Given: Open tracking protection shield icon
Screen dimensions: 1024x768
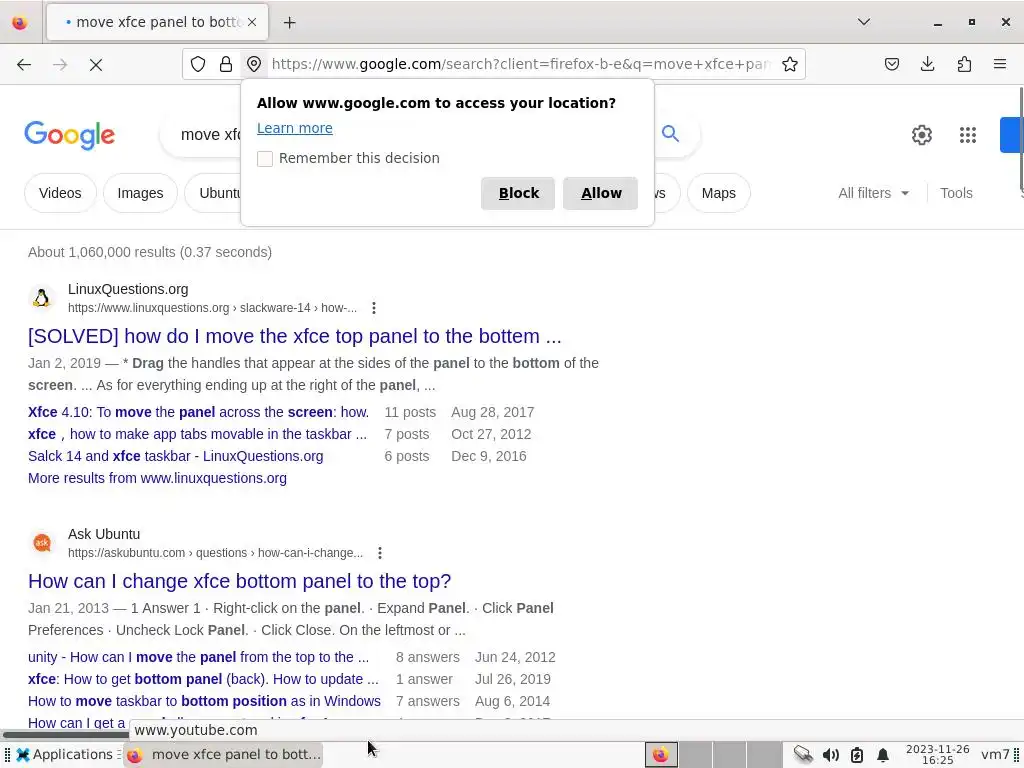Looking at the screenshot, I should coord(198,64).
